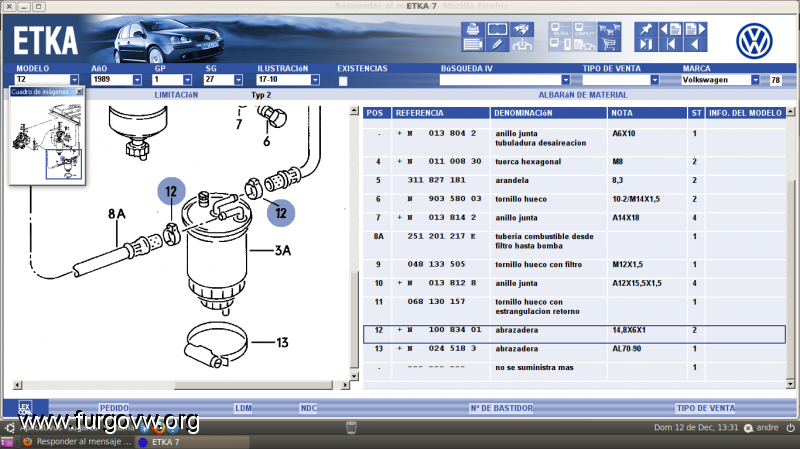Click the Firefox launcher in the panel
Image resolution: width=800 pixels, height=449 pixels.
point(159,428)
